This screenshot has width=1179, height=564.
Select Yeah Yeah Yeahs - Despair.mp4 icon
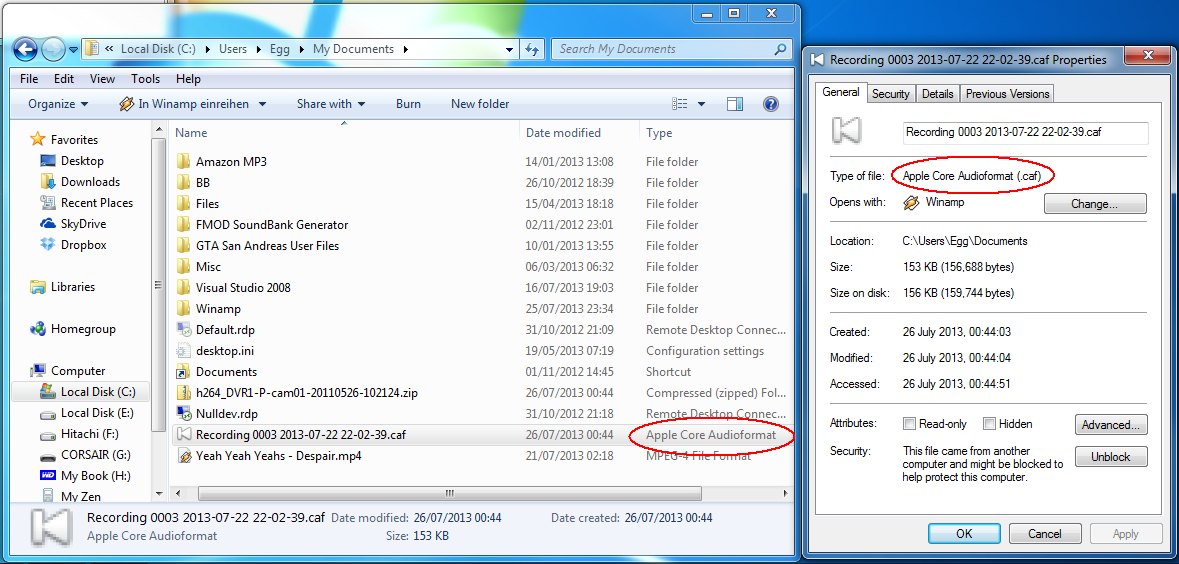coord(183,455)
